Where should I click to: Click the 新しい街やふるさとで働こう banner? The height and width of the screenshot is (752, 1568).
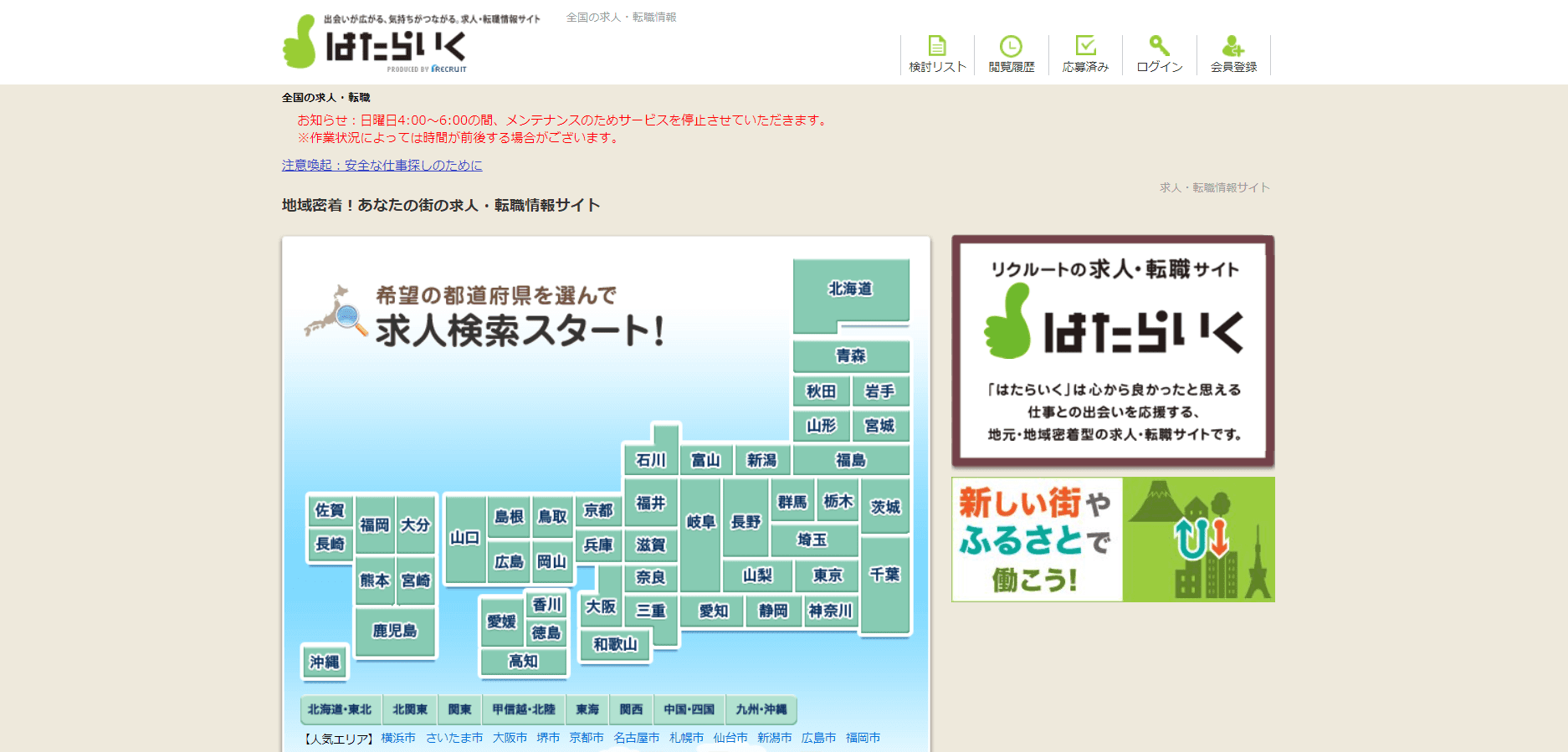click(1113, 540)
